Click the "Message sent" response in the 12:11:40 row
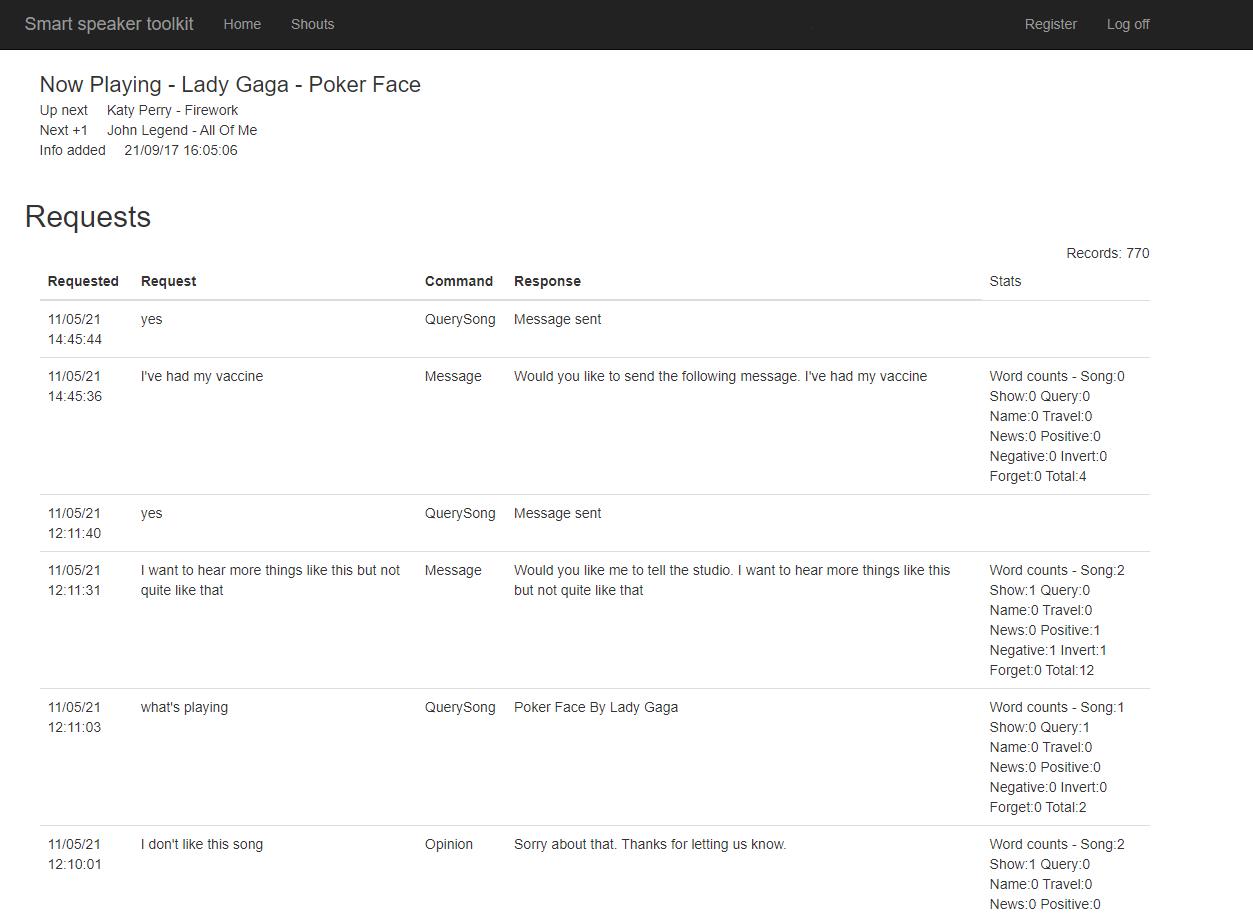Viewport: 1253px width, 918px height. pos(557,513)
